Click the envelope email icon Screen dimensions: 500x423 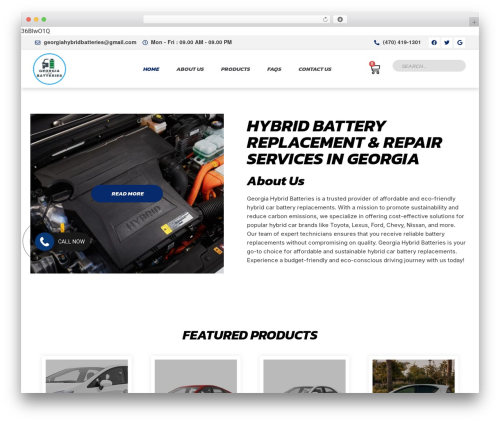coord(38,42)
